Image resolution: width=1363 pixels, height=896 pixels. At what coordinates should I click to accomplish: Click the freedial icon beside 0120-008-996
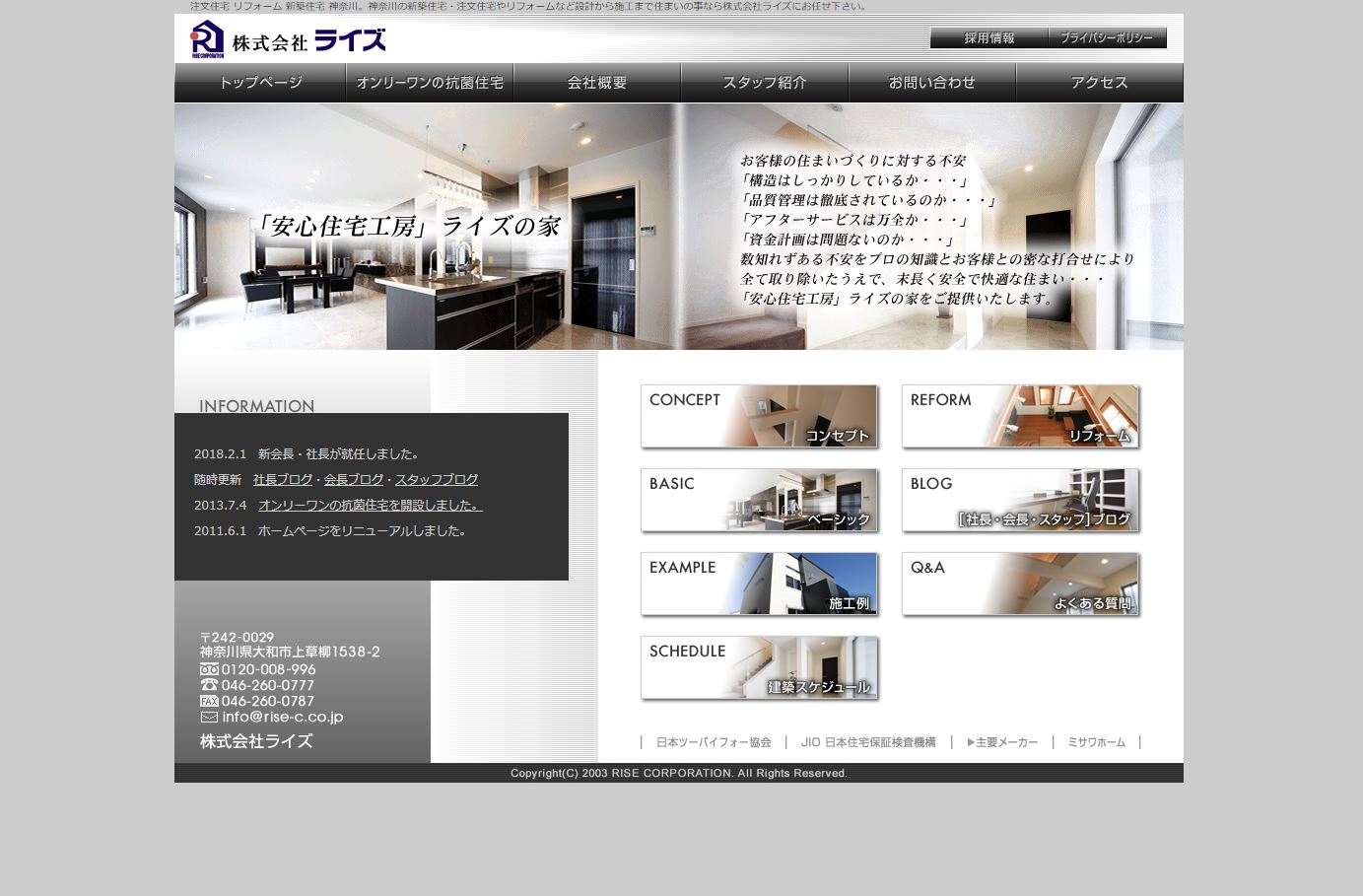[x=209, y=669]
